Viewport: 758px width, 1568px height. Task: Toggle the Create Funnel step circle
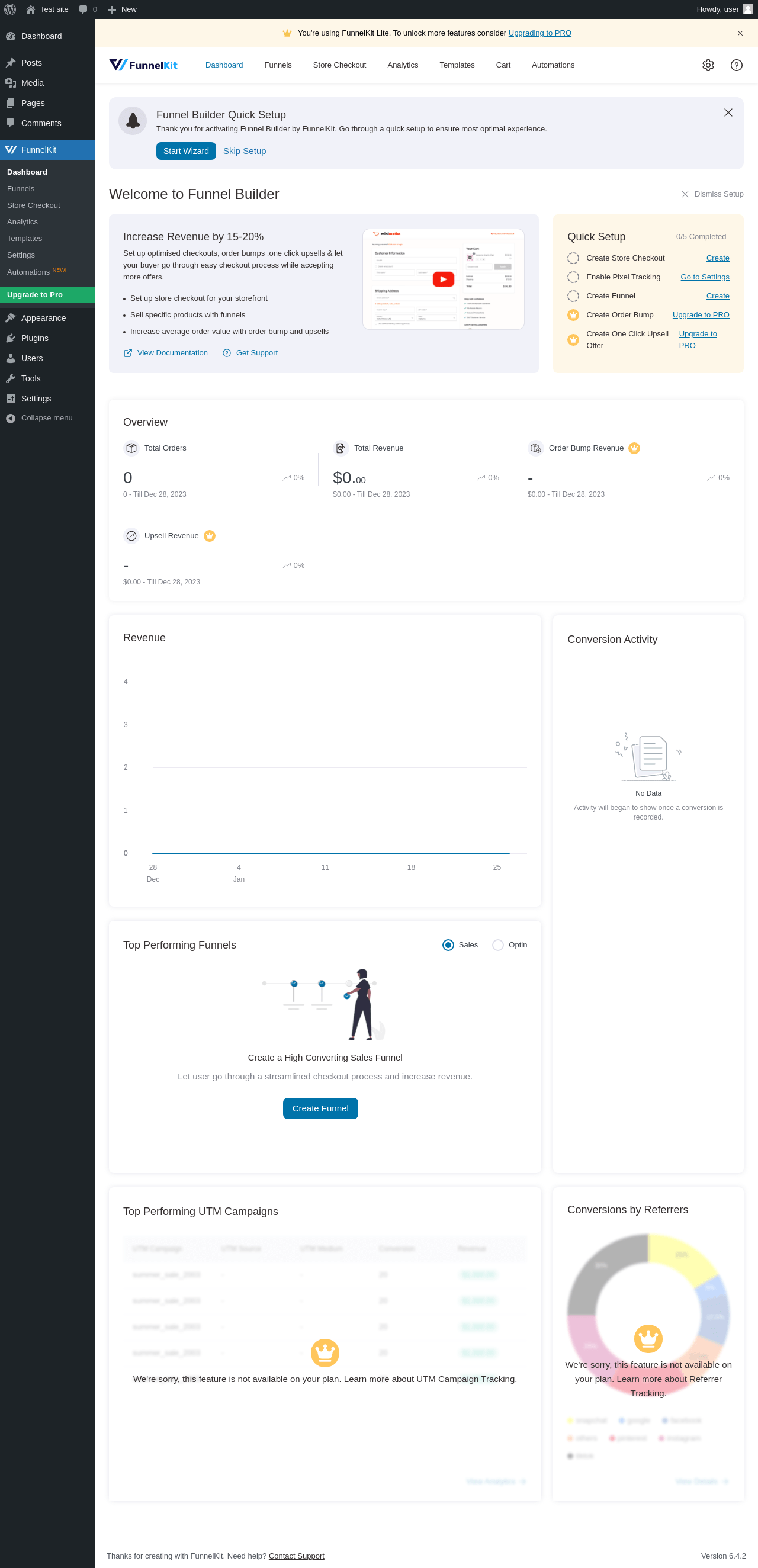point(573,296)
